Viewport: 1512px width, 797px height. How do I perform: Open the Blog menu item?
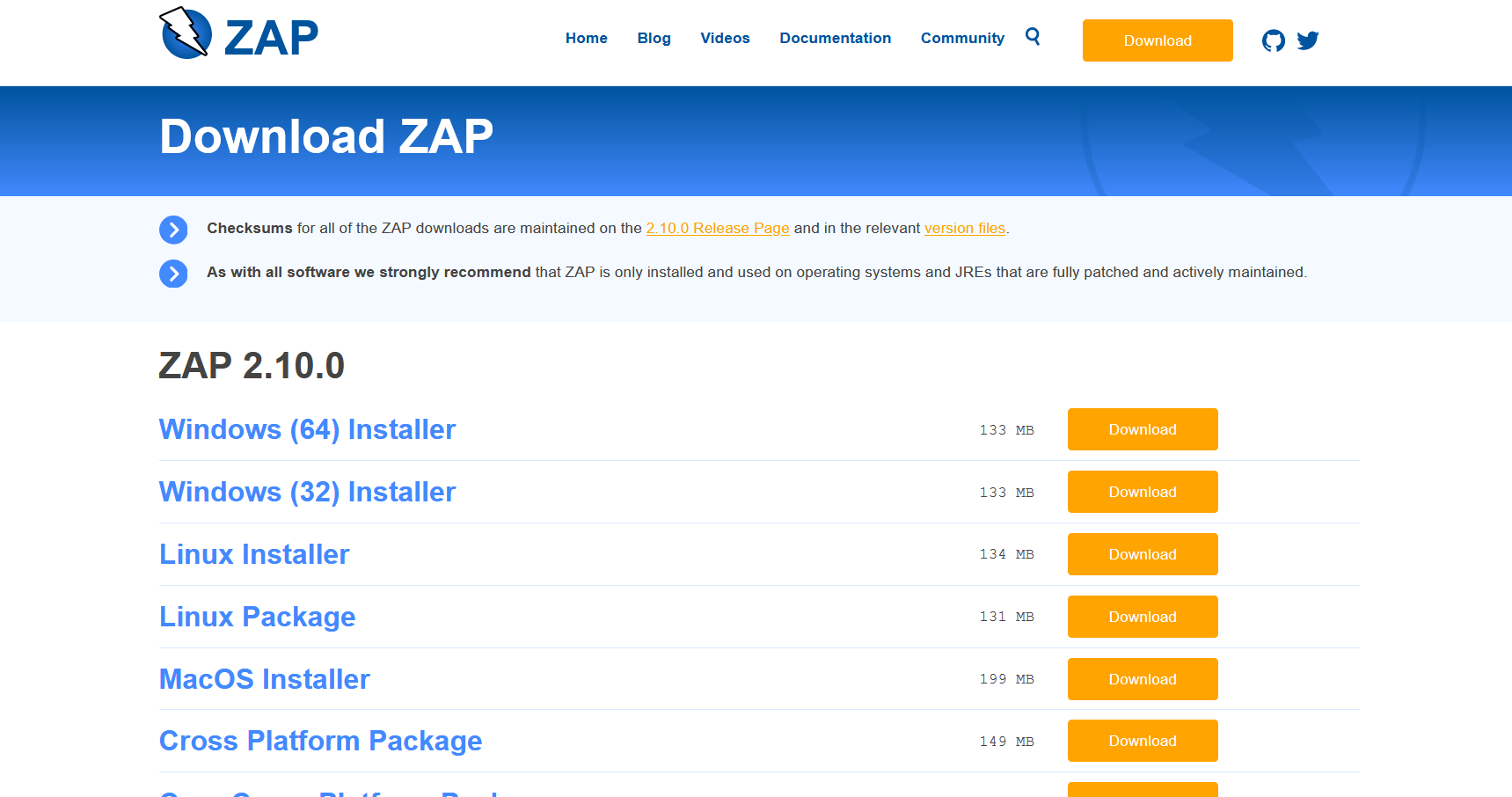(654, 38)
